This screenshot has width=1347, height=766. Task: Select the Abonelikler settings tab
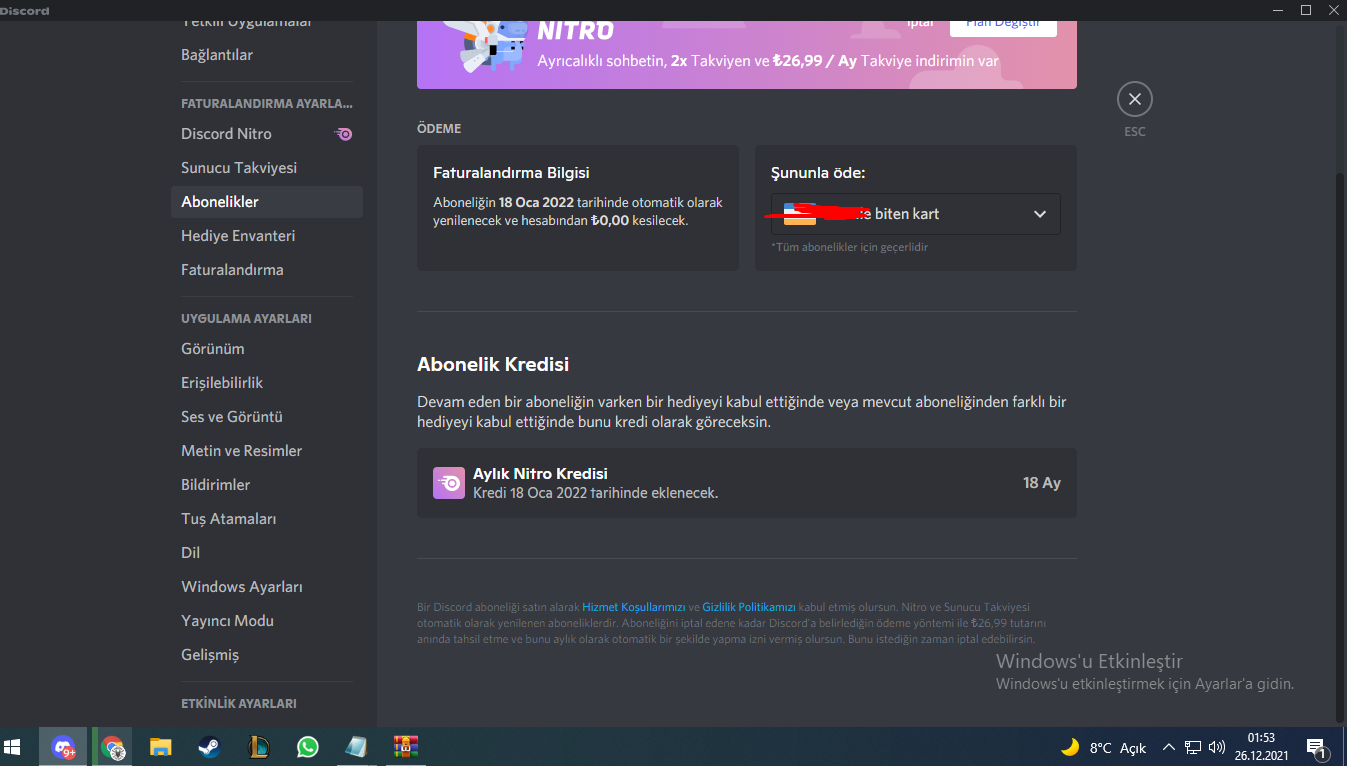point(267,202)
